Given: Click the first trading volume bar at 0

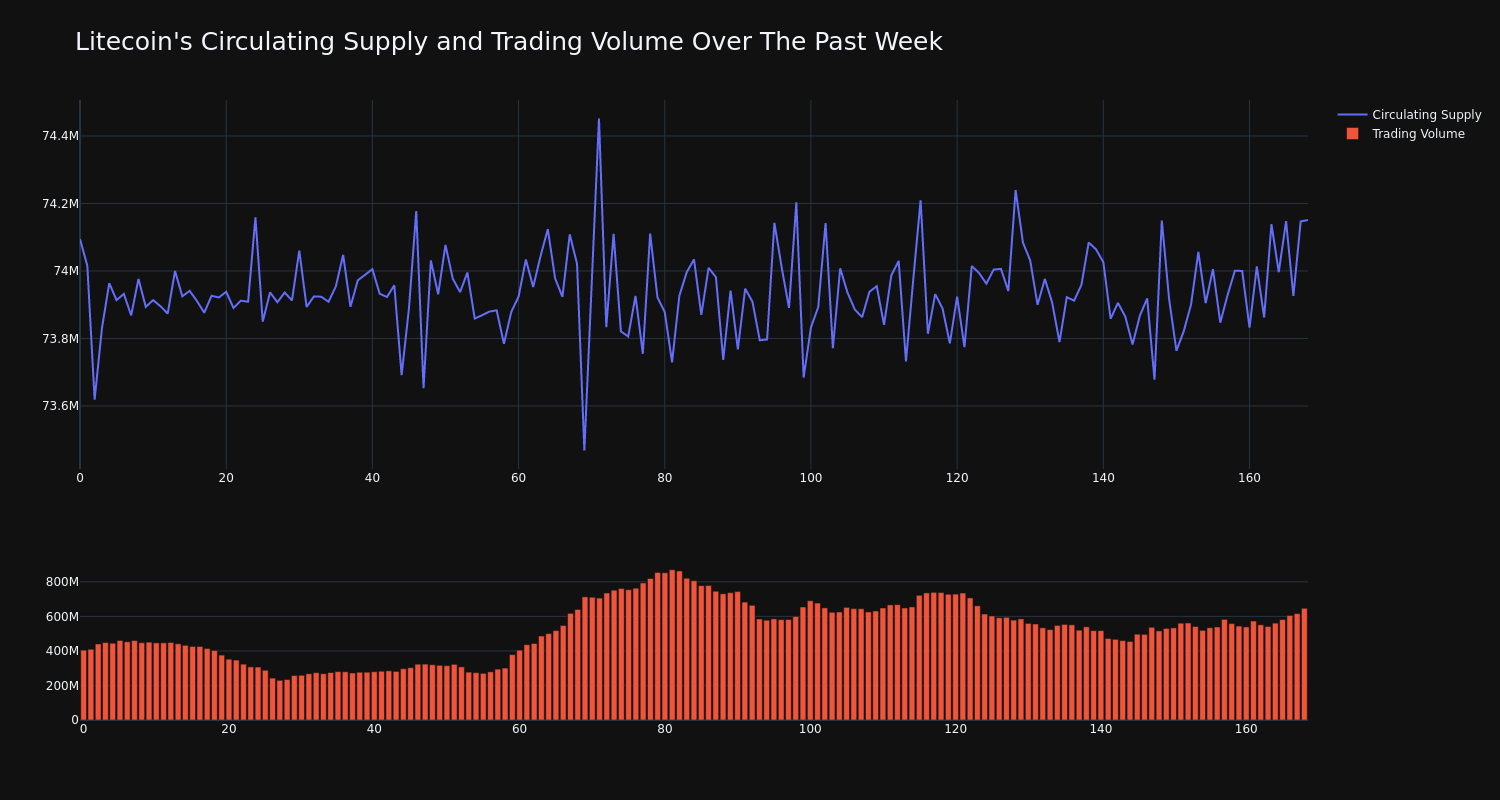Looking at the screenshot, I should click(83, 685).
